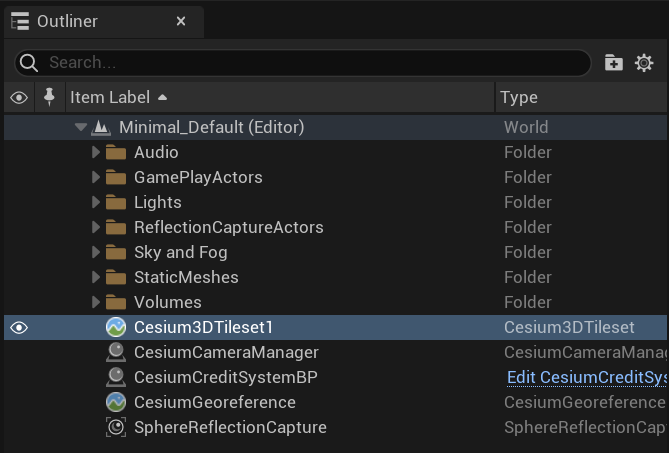Image resolution: width=669 pixels, height=453 pixels.
Task: Select the Lights folder label
Action: pyautogui.click(x=158, y=203)
